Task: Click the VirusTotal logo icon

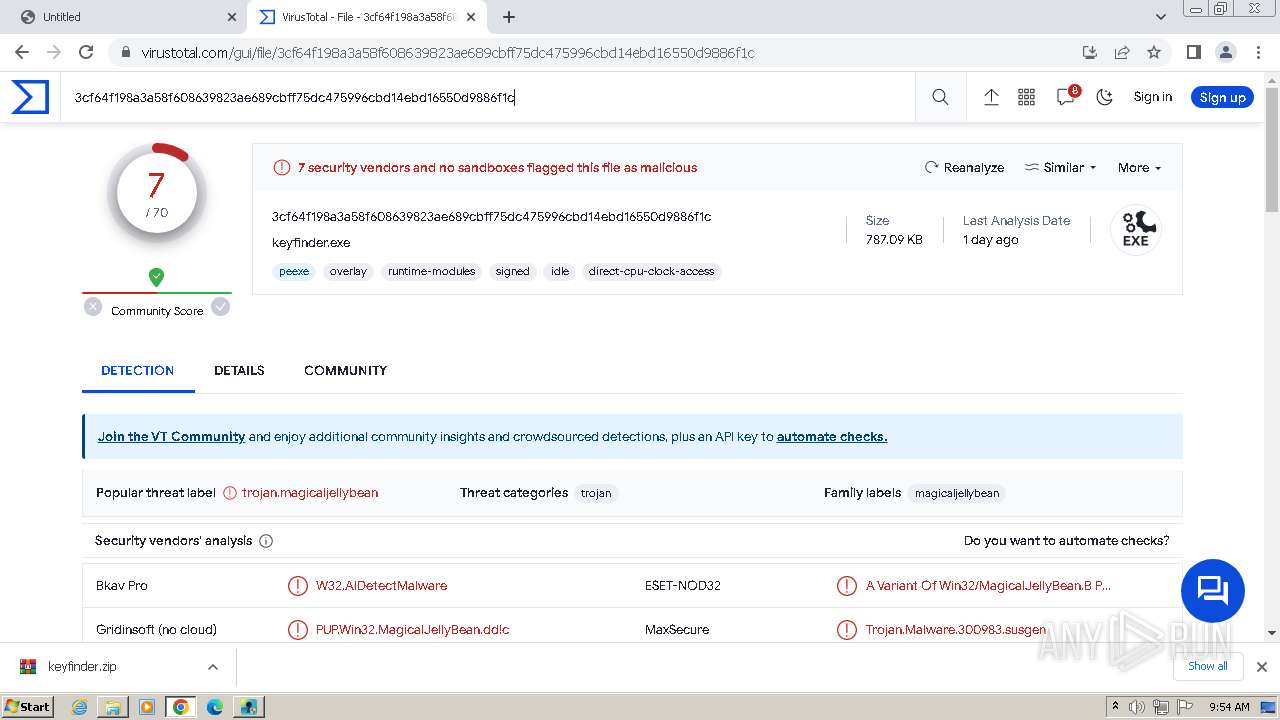Action: [30, 97]
